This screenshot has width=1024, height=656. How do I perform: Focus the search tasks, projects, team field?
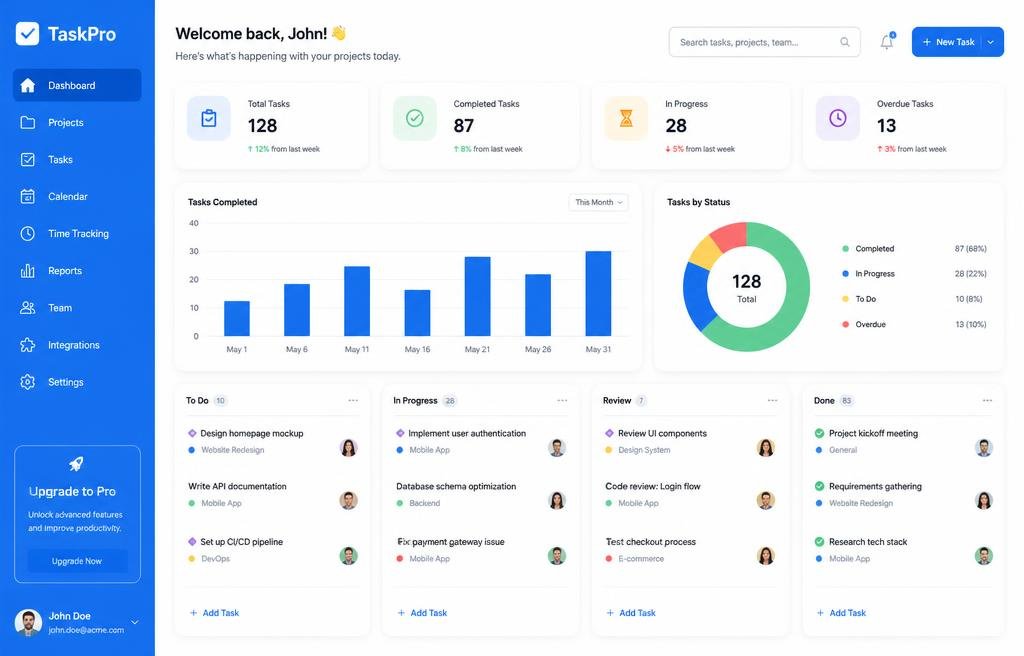coord(764,42)
